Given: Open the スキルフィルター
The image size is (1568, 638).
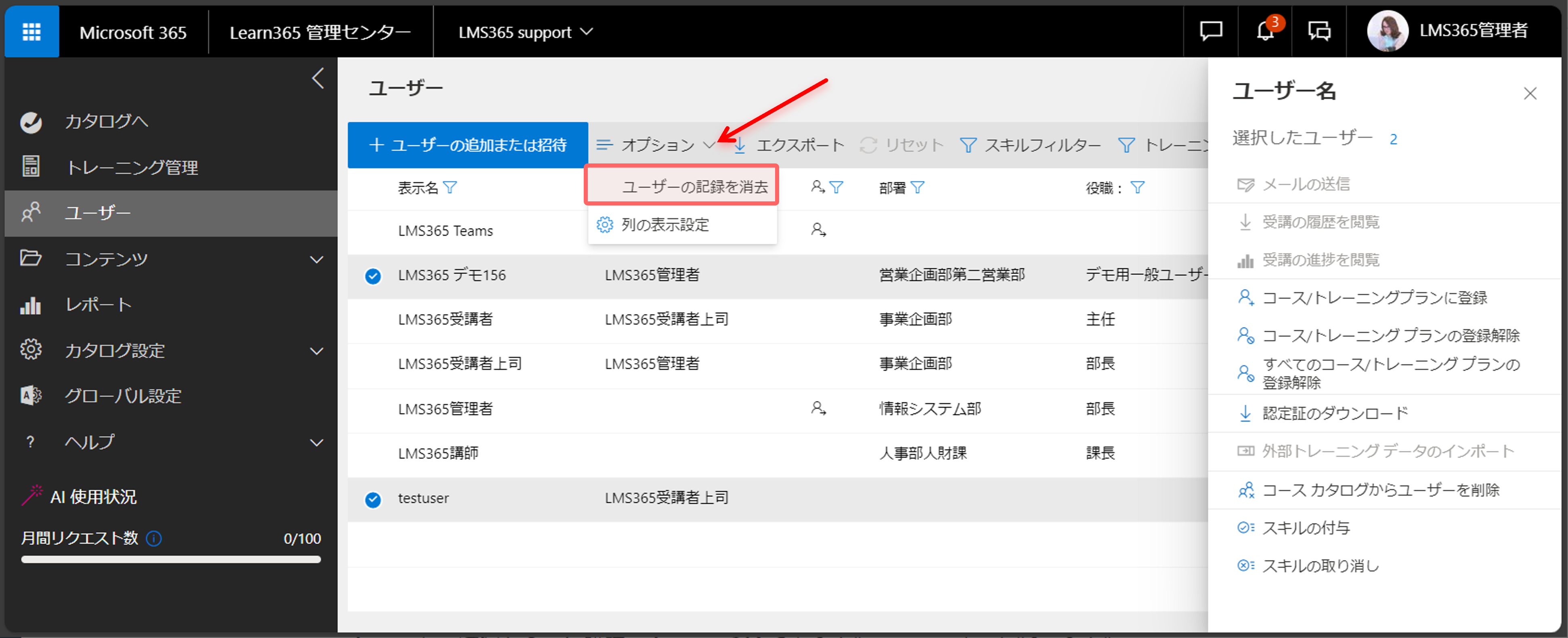Looking at the screenshot, I should [x=1030, y=145].
